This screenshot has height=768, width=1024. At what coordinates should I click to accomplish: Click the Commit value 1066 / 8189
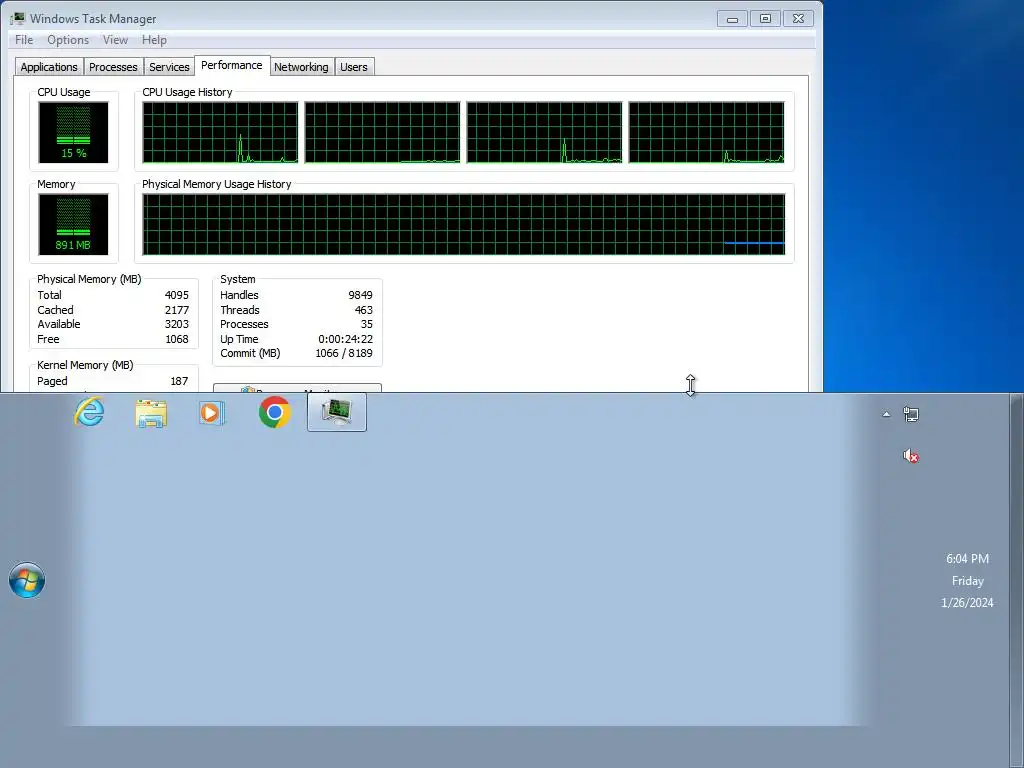click(x=344, y=353)
